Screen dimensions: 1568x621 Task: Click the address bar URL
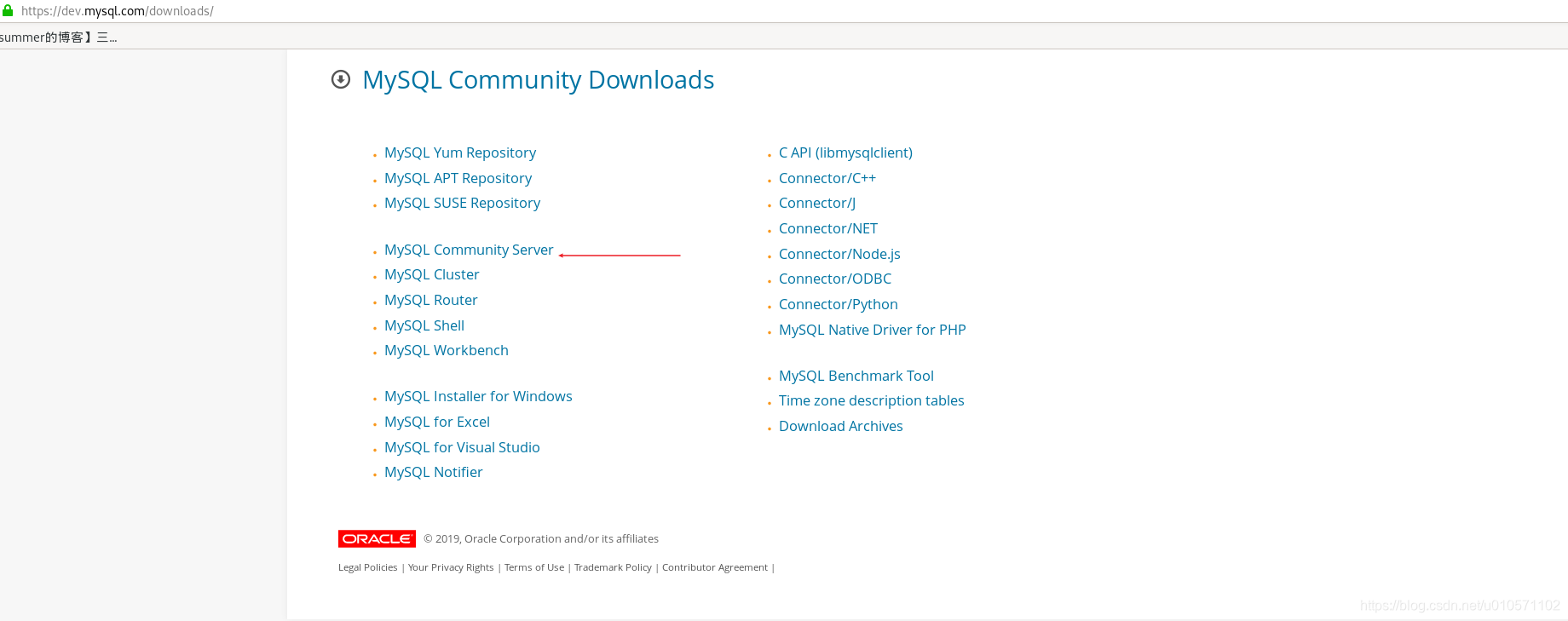[x=118, y=11]
